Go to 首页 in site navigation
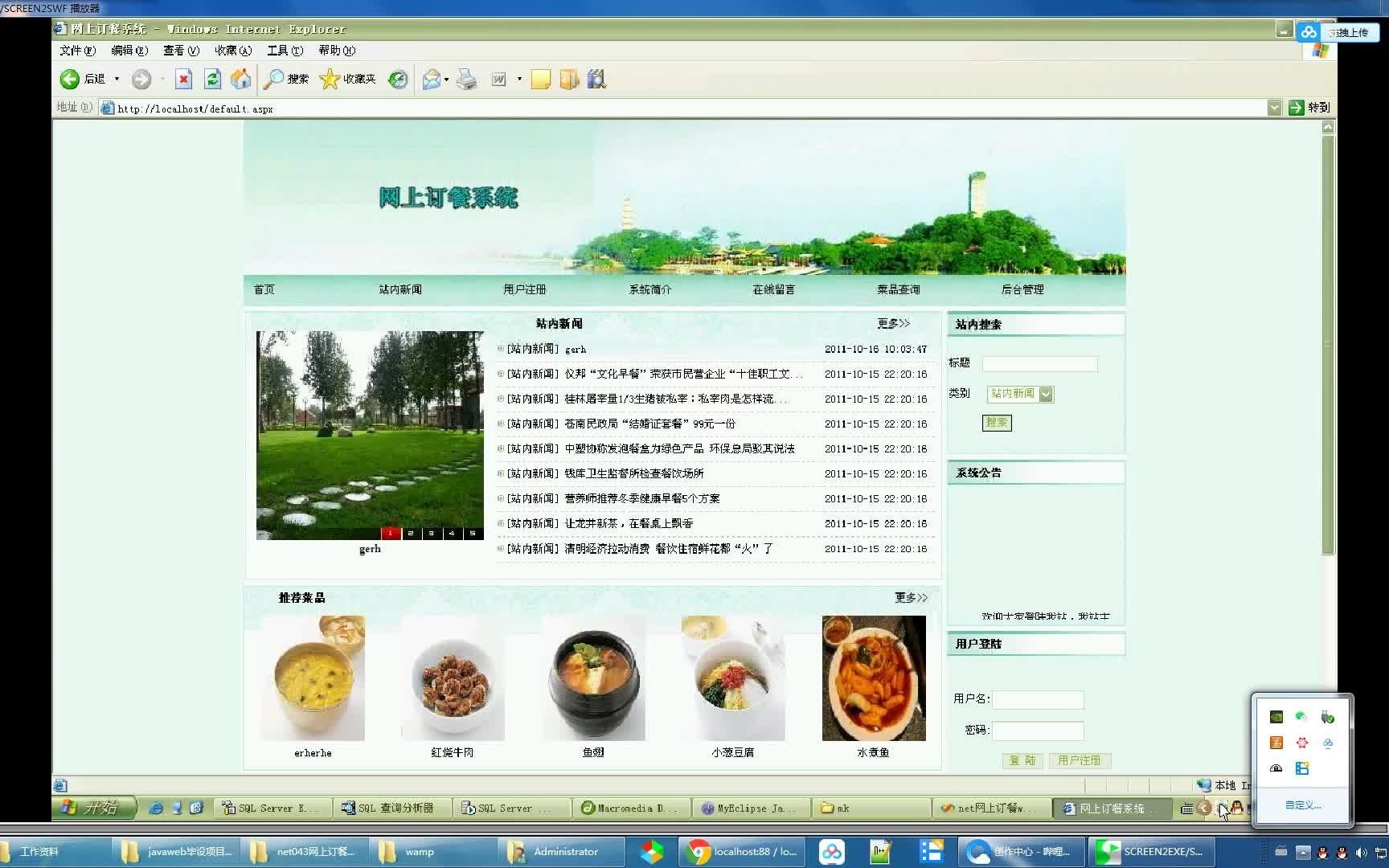Viewport: 1389px width, 868px height. 264,289
